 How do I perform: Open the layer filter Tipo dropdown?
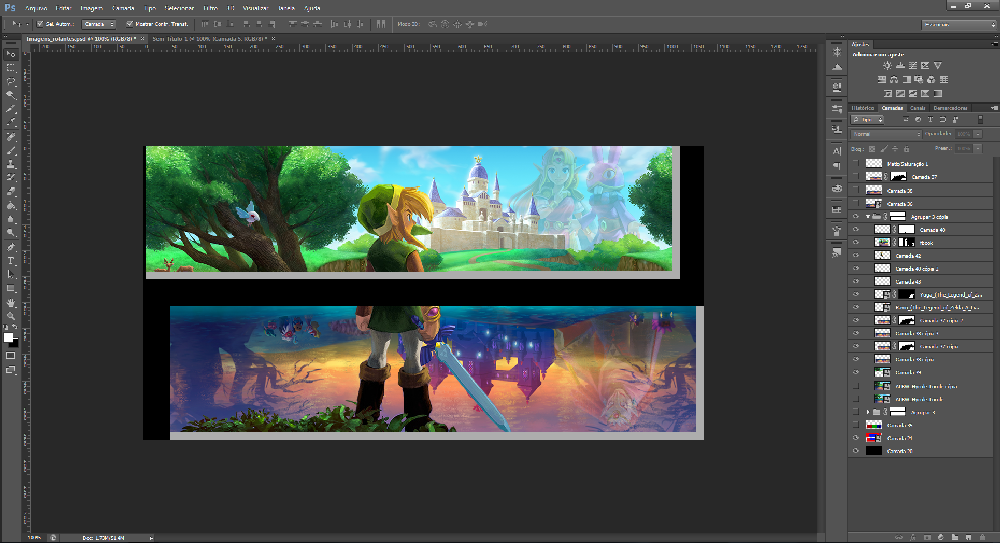tap(867, 119)
